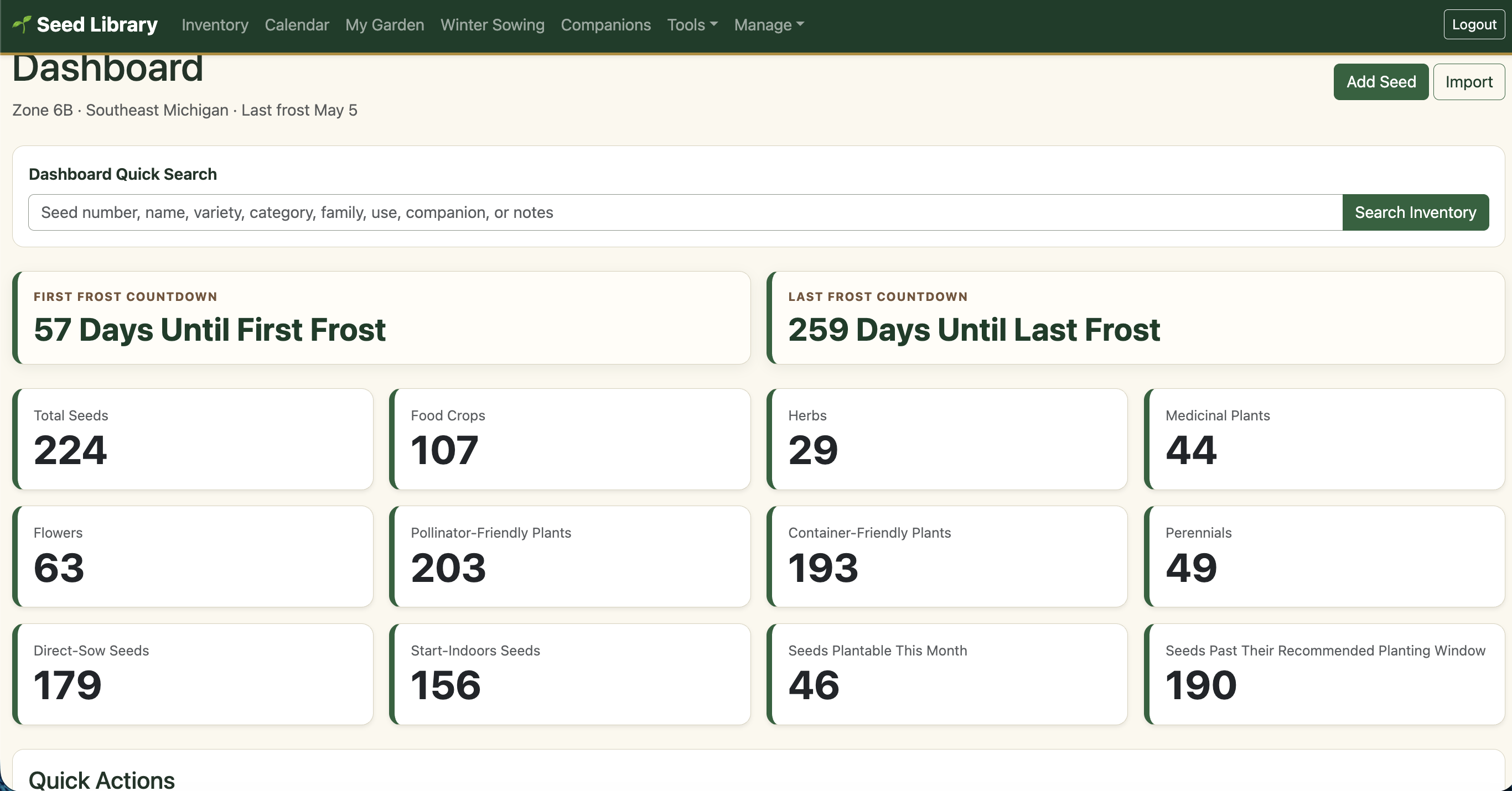Click the Seed Library sprout logo icon

[x=22, y=24]
